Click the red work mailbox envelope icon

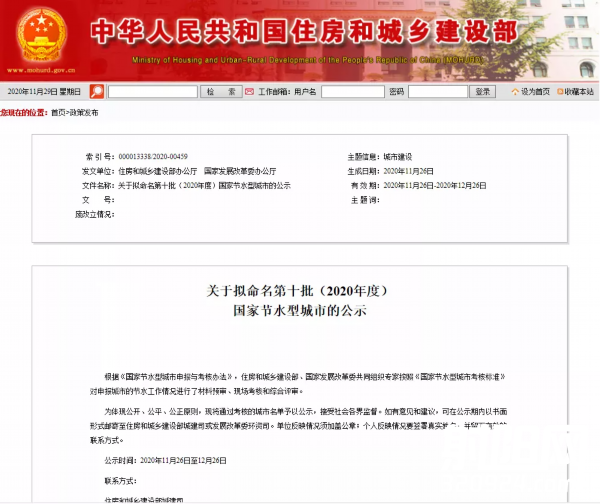point(249,91)
